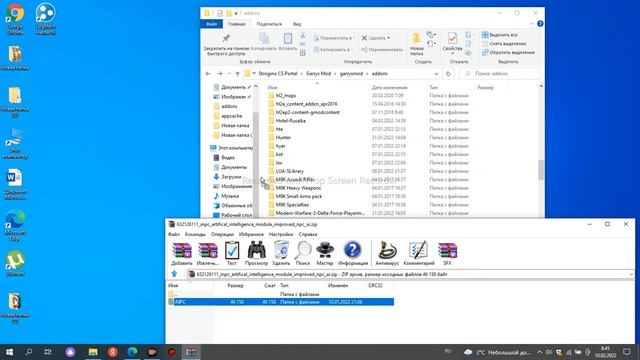Run the Тест archive check in WinRAR
The image size is (640, 360).
click(x=232, y=253)
